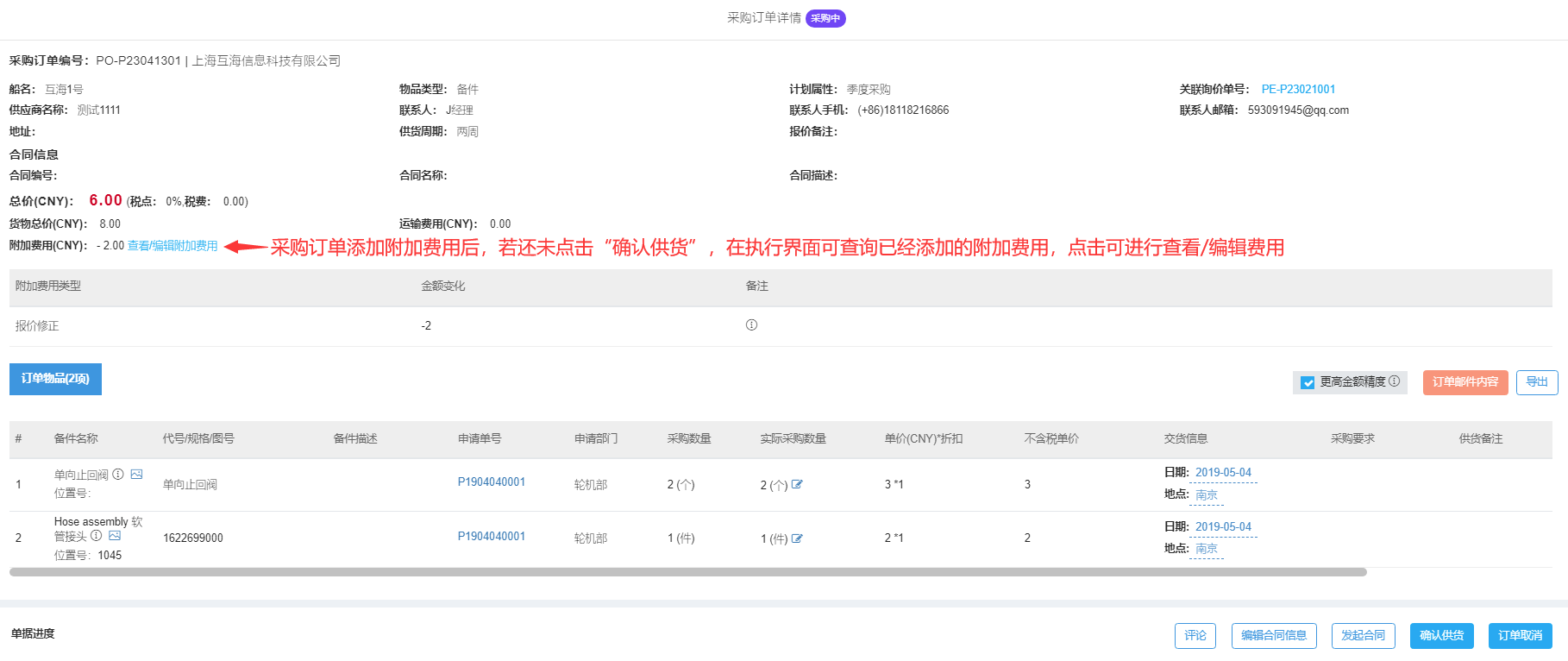Click 采购订单详情 page title
This screenshot has width=1568, height=661.
coord(764,18)
